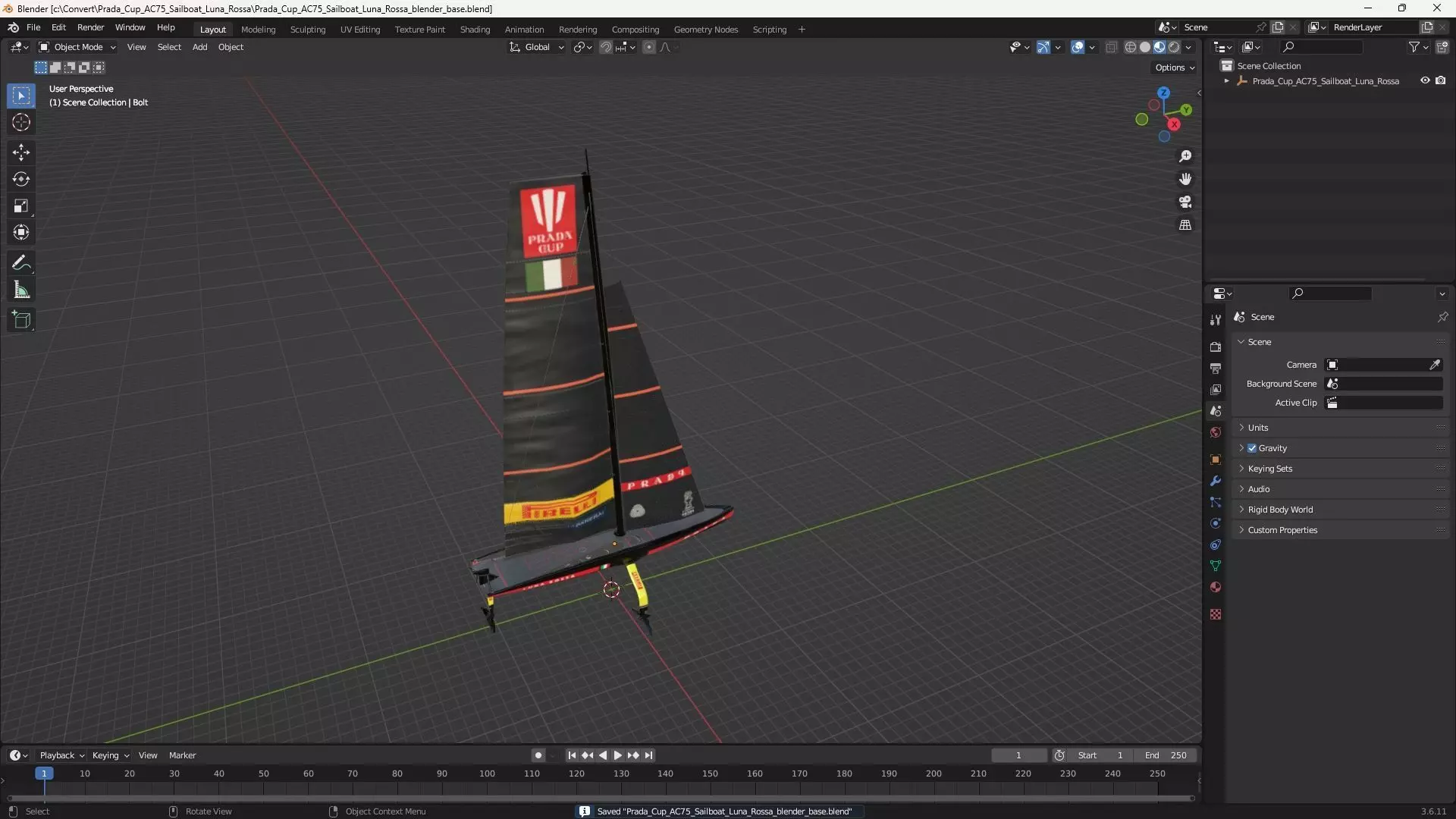Choose the Annotate pencil tool
The image size is (1456, 819).
coord(21,263)
